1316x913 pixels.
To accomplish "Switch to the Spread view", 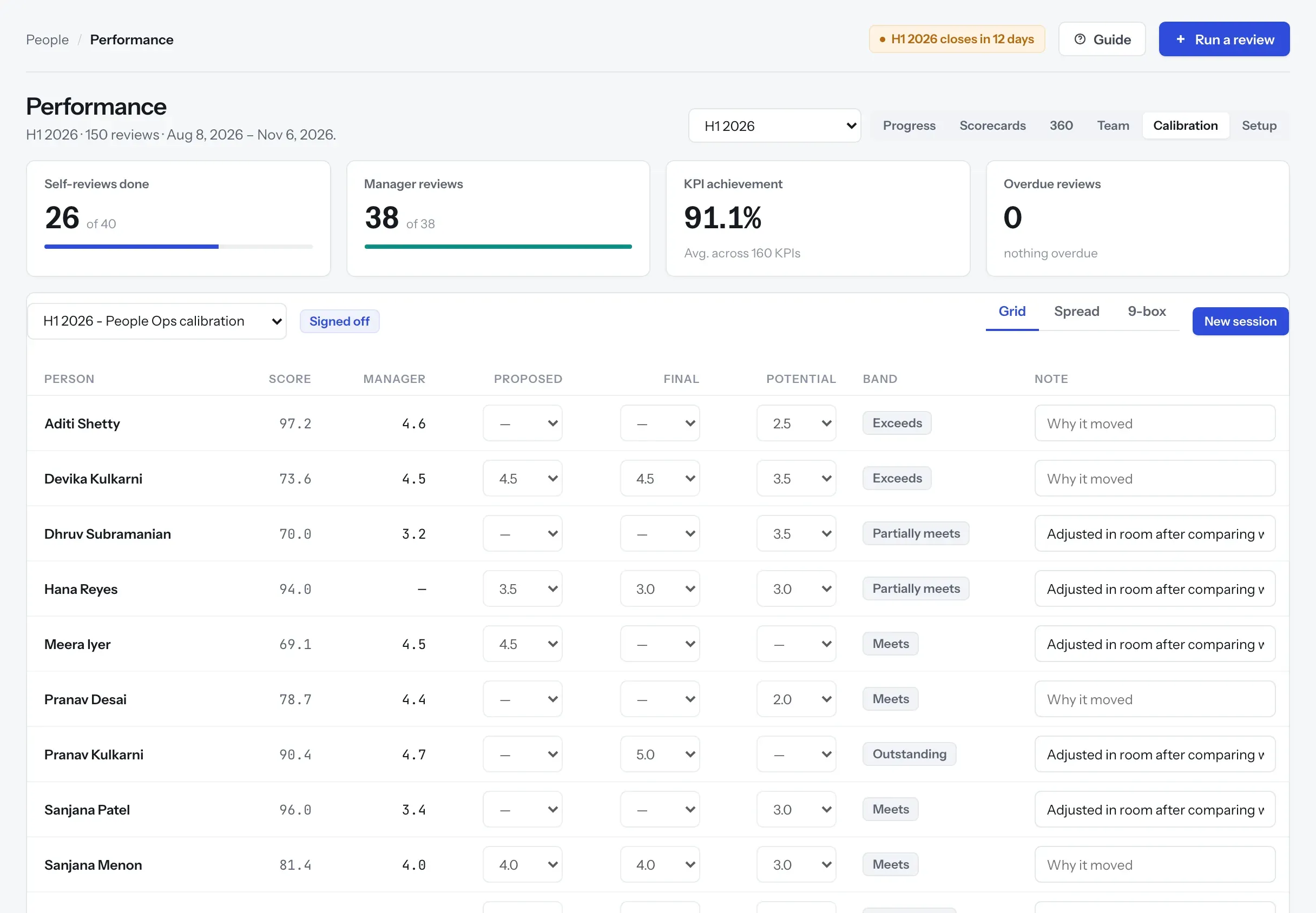I will point(1076,312).
